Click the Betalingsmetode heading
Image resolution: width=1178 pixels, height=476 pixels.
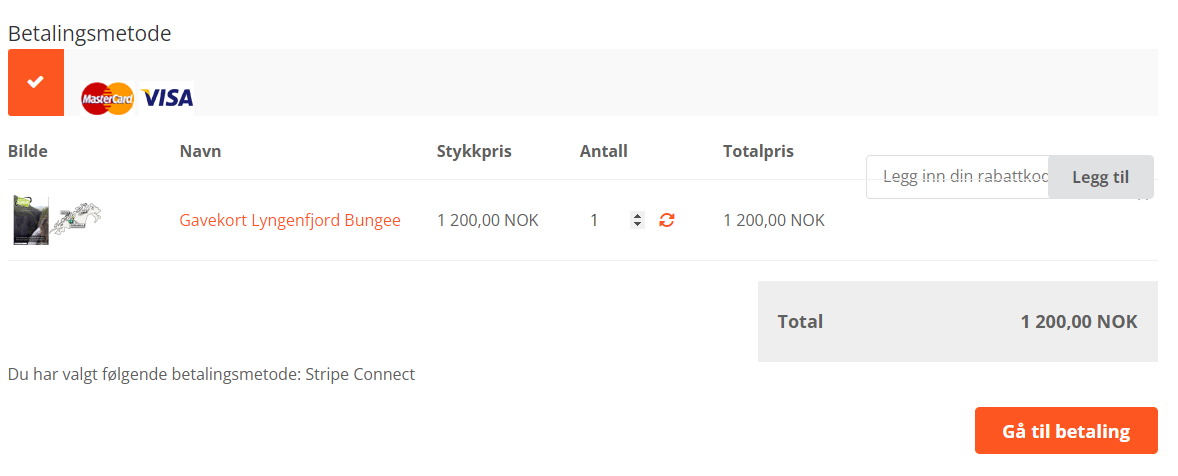[90, 33]
